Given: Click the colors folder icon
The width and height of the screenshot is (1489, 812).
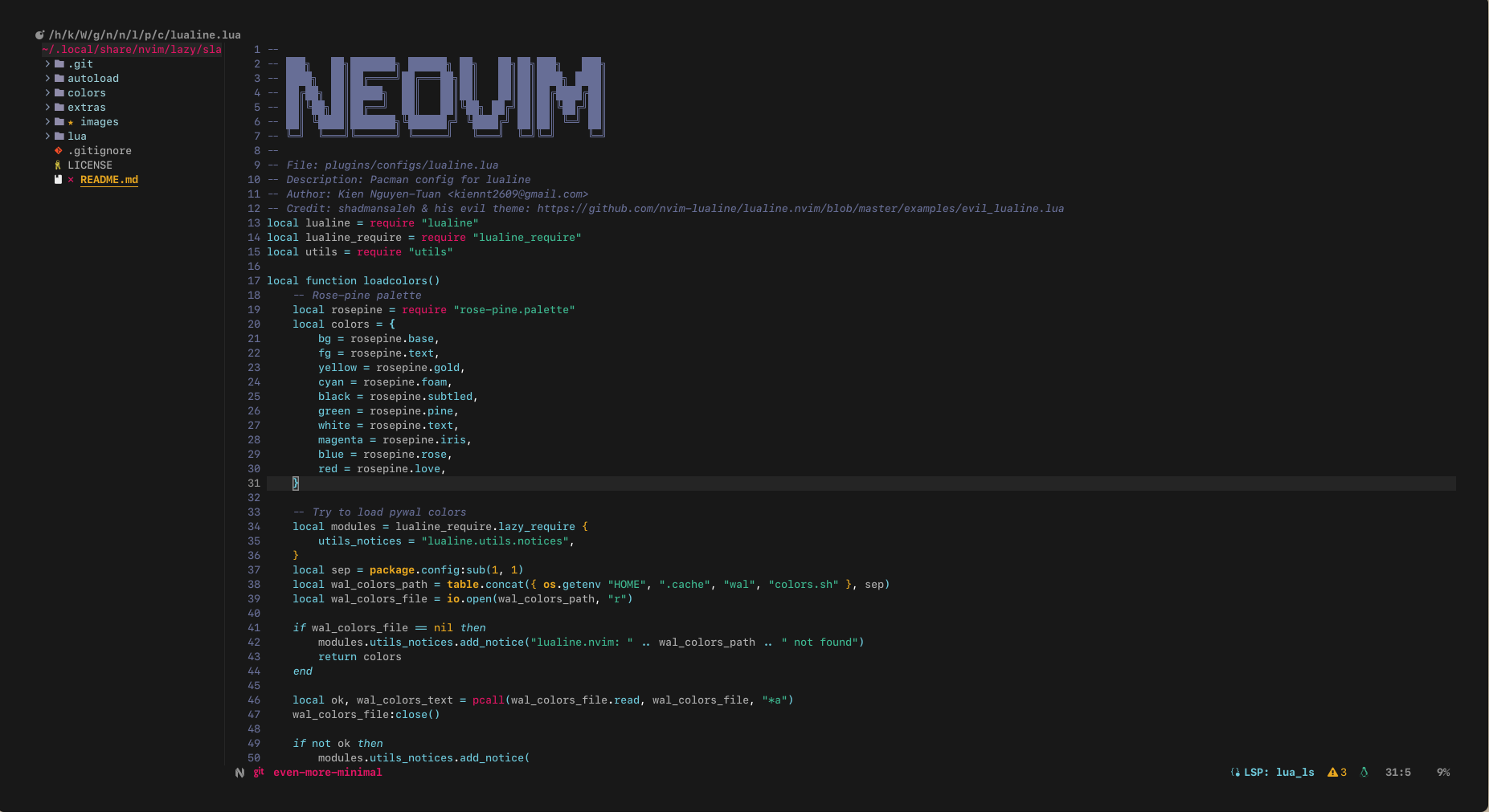Looking at the screenshot, I should (59, 92).
